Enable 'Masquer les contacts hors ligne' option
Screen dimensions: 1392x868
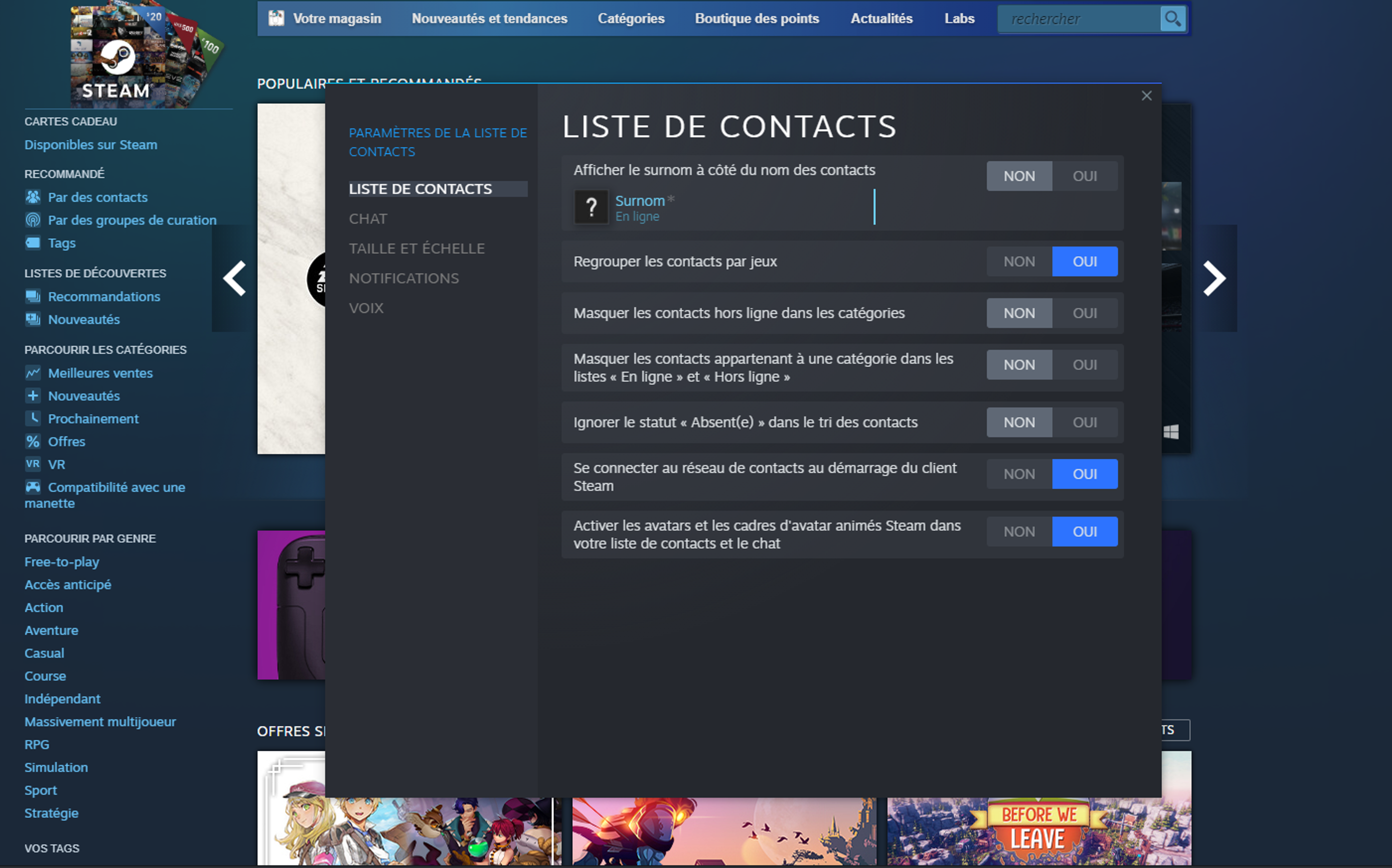pyautogui.click(x=1084, y=313)
